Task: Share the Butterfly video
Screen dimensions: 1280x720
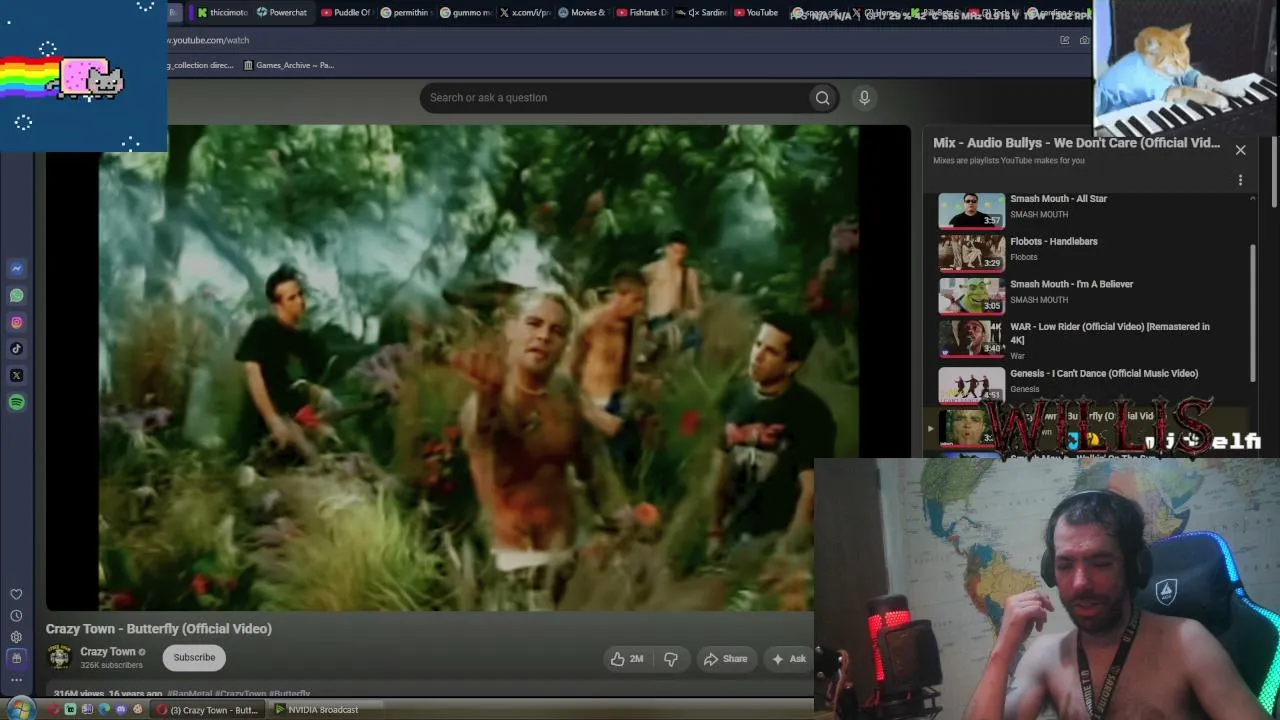Action: tap(726, 659)
